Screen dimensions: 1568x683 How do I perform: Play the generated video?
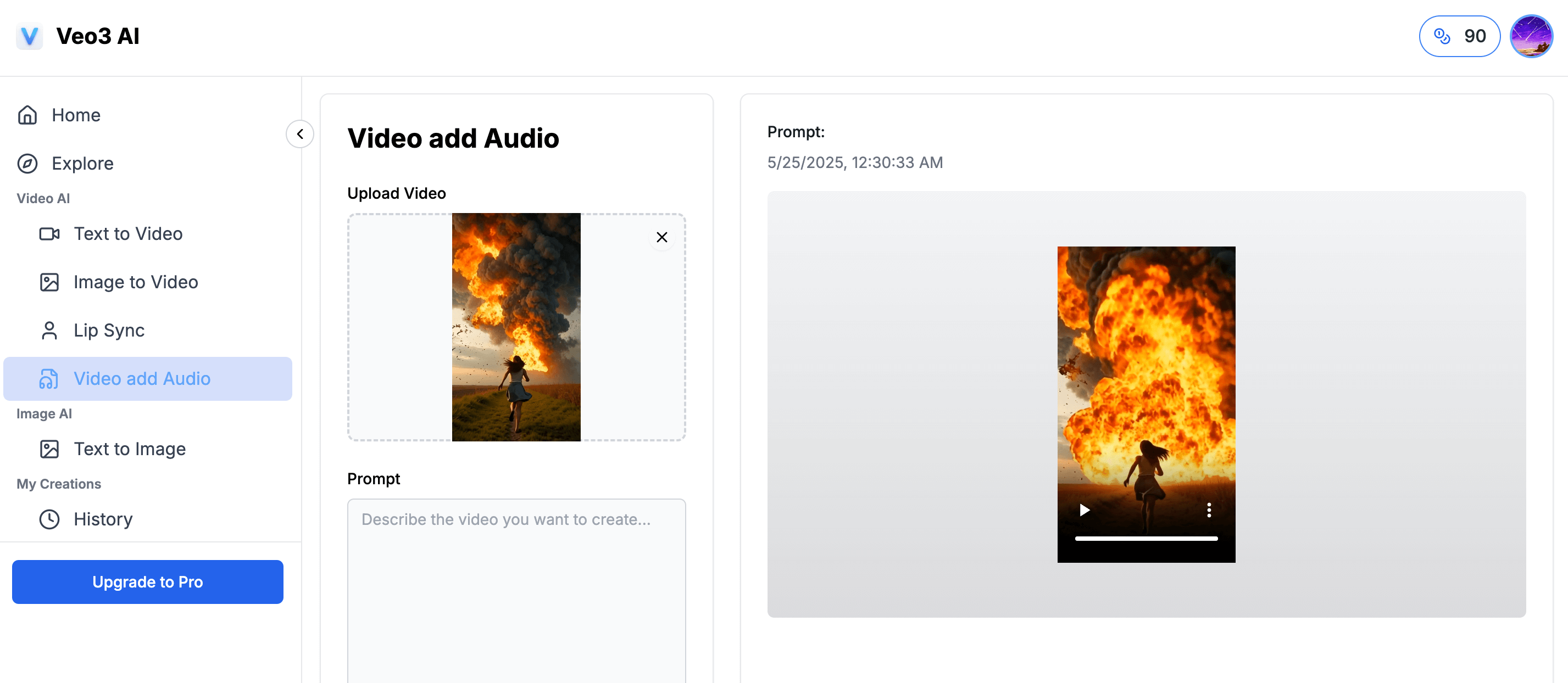point(1084,510)
